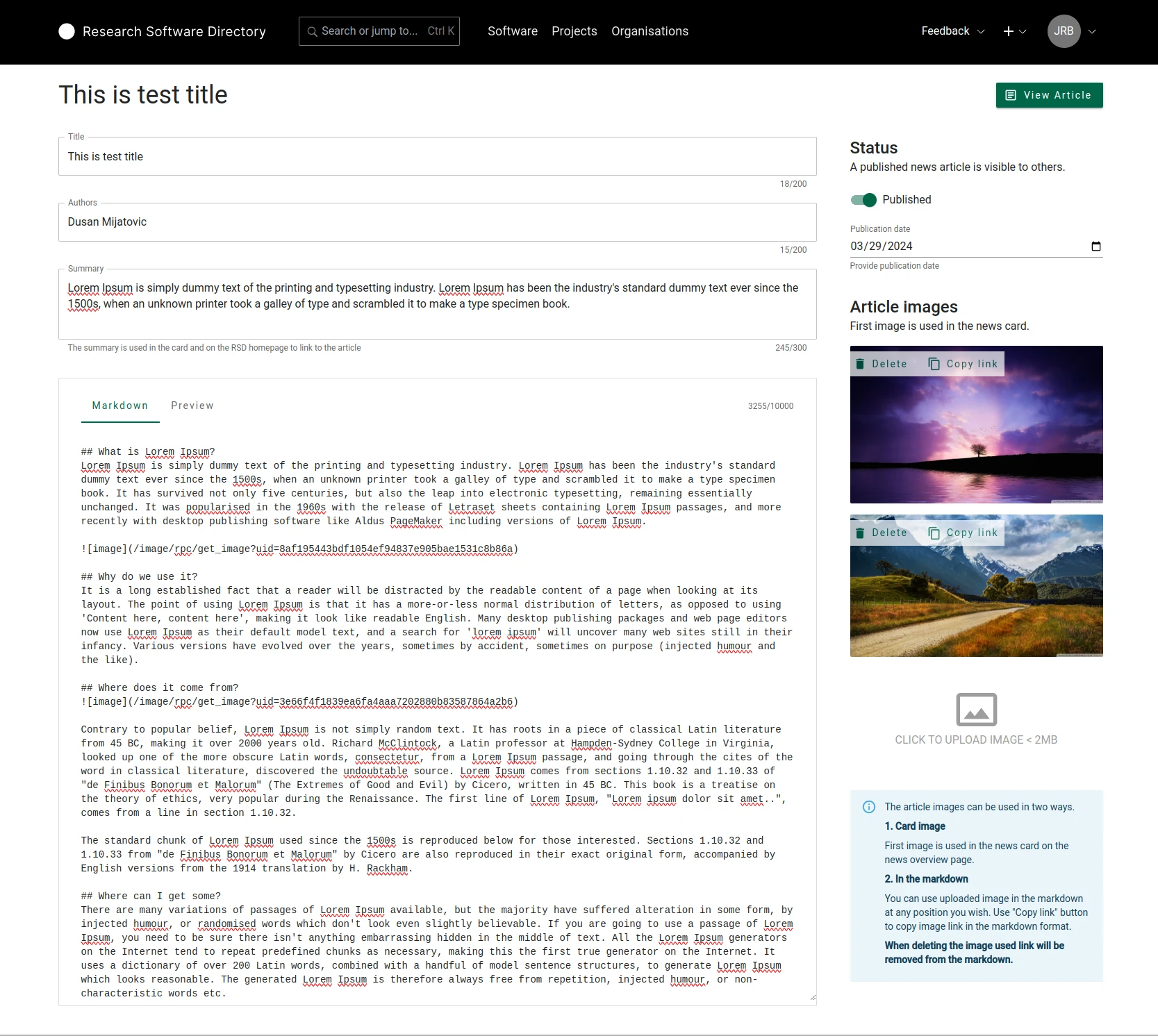Click the View Article button
Viewport: 1158px width, 1036px height.
1048,95
